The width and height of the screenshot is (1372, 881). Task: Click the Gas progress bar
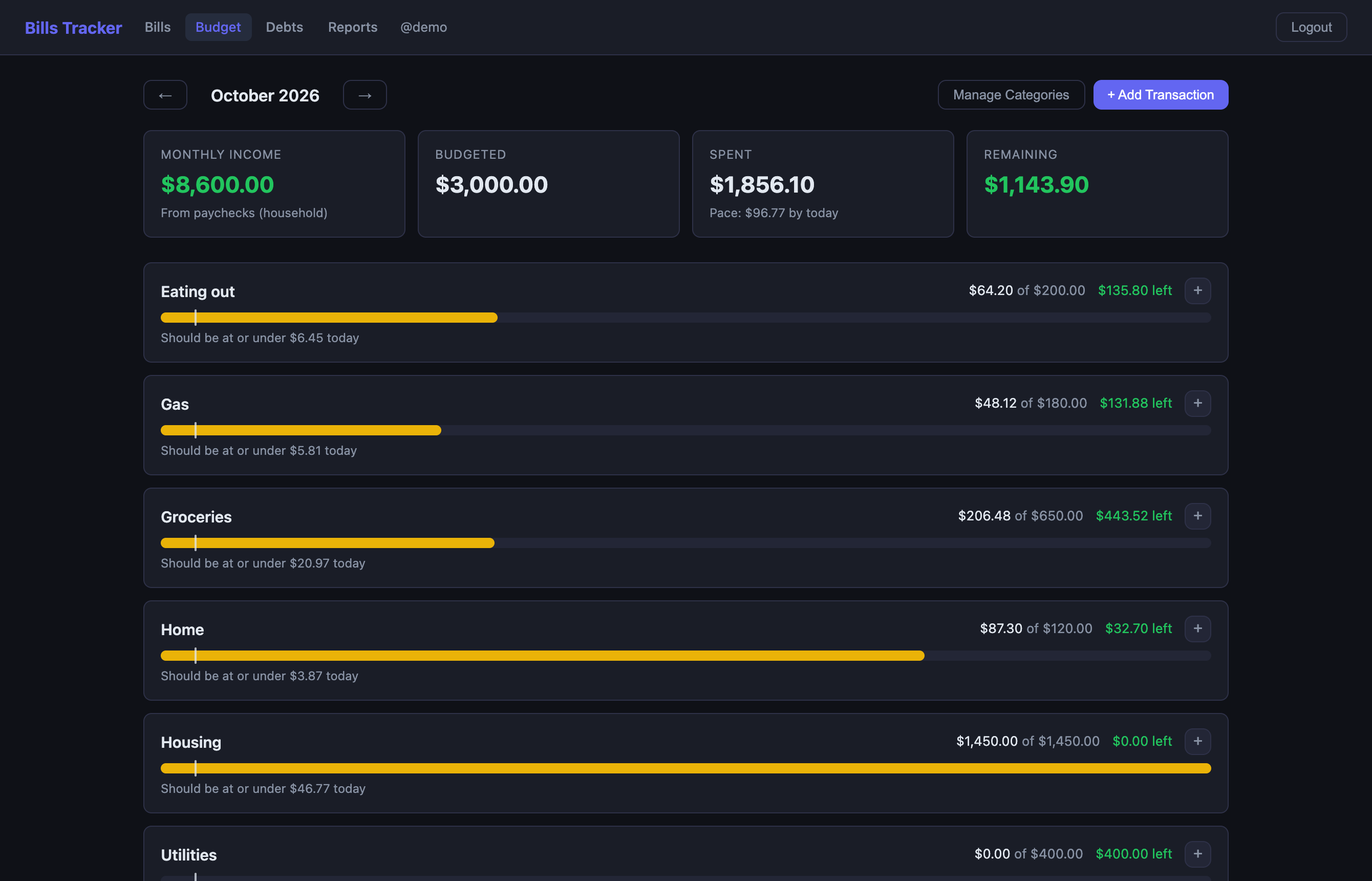click(x=686, y=430)
